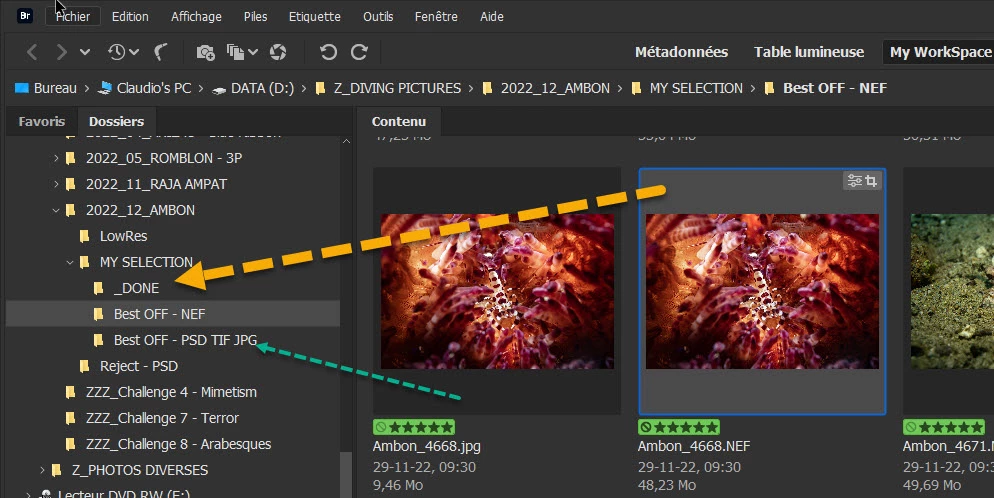The width and height of the screenshot is (994, 498).
Task: Select the Reject - PSD folder
Action: [x=139, y=366]
